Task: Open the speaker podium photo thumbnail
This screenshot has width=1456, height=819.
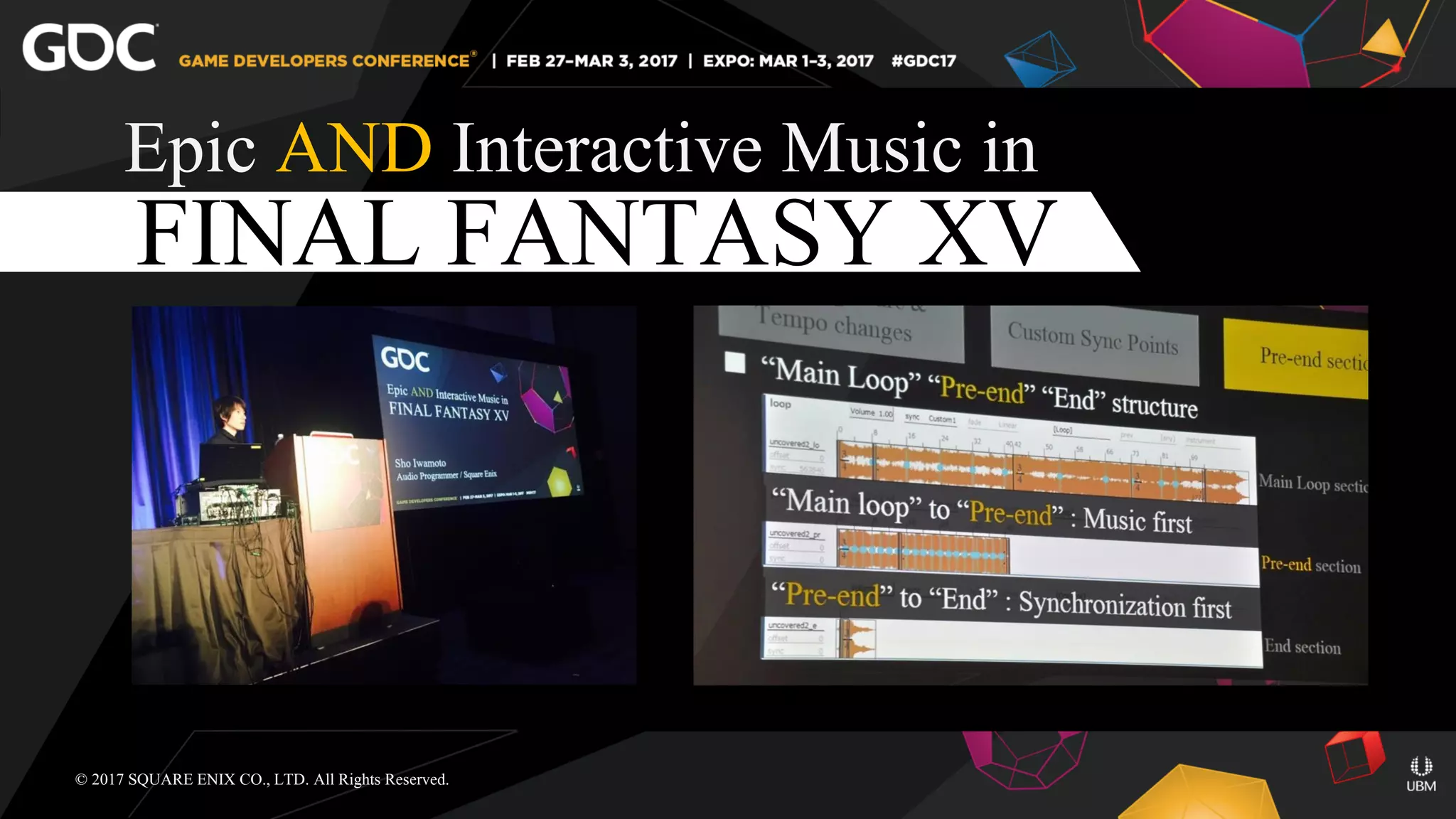Action: click(x=384, y=496)
